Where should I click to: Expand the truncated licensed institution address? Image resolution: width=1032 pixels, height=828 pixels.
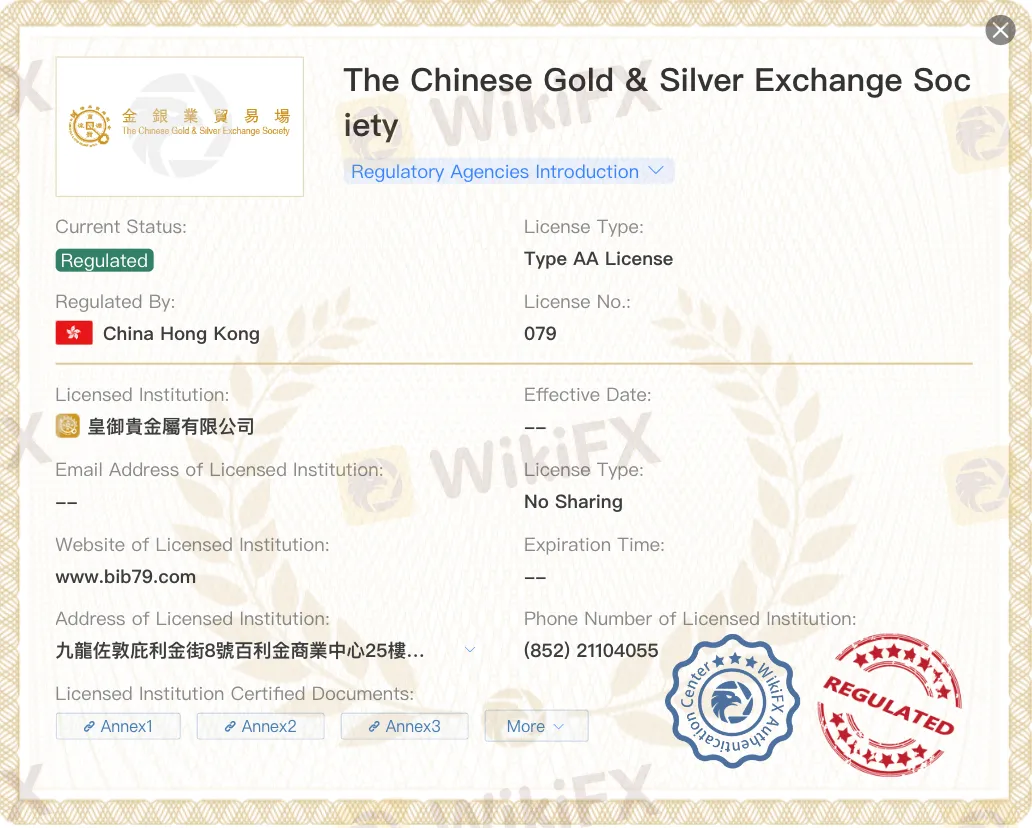[x=469, y=648]
